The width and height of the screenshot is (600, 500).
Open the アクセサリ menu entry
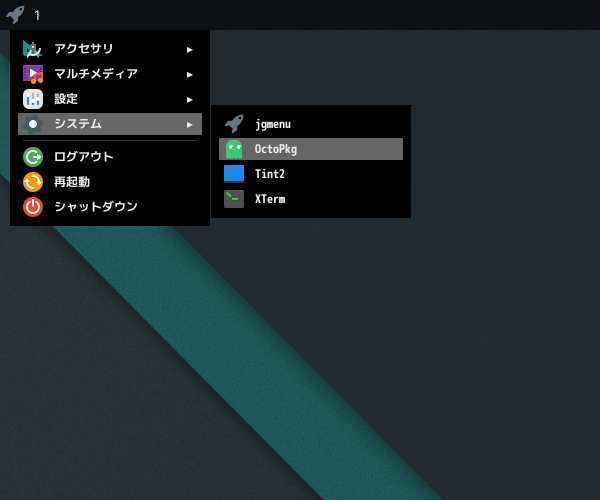pyautogui.click(x=110, y=49)
